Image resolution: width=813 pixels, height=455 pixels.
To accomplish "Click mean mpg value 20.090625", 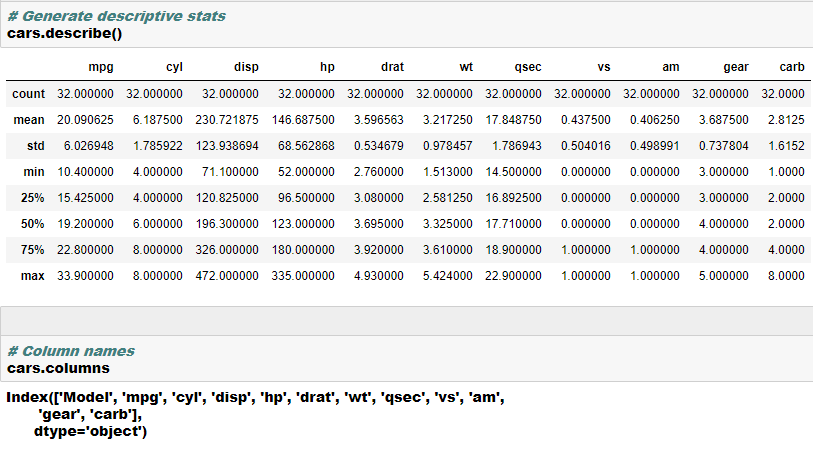I will coord(86,120).
